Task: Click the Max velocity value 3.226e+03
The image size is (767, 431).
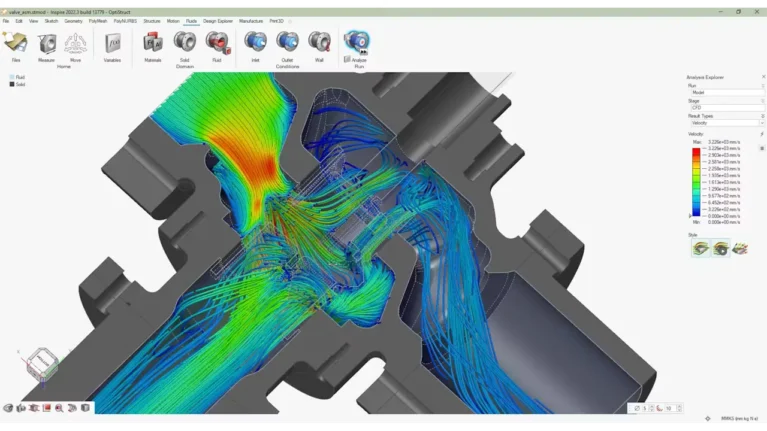Action: tap(724, 142)
